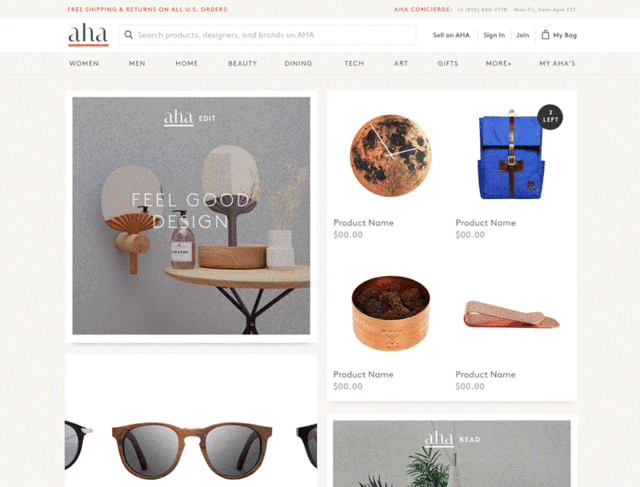Click the aha READ logo on banner
Viewport: 640px width, 487px height.
452,439
